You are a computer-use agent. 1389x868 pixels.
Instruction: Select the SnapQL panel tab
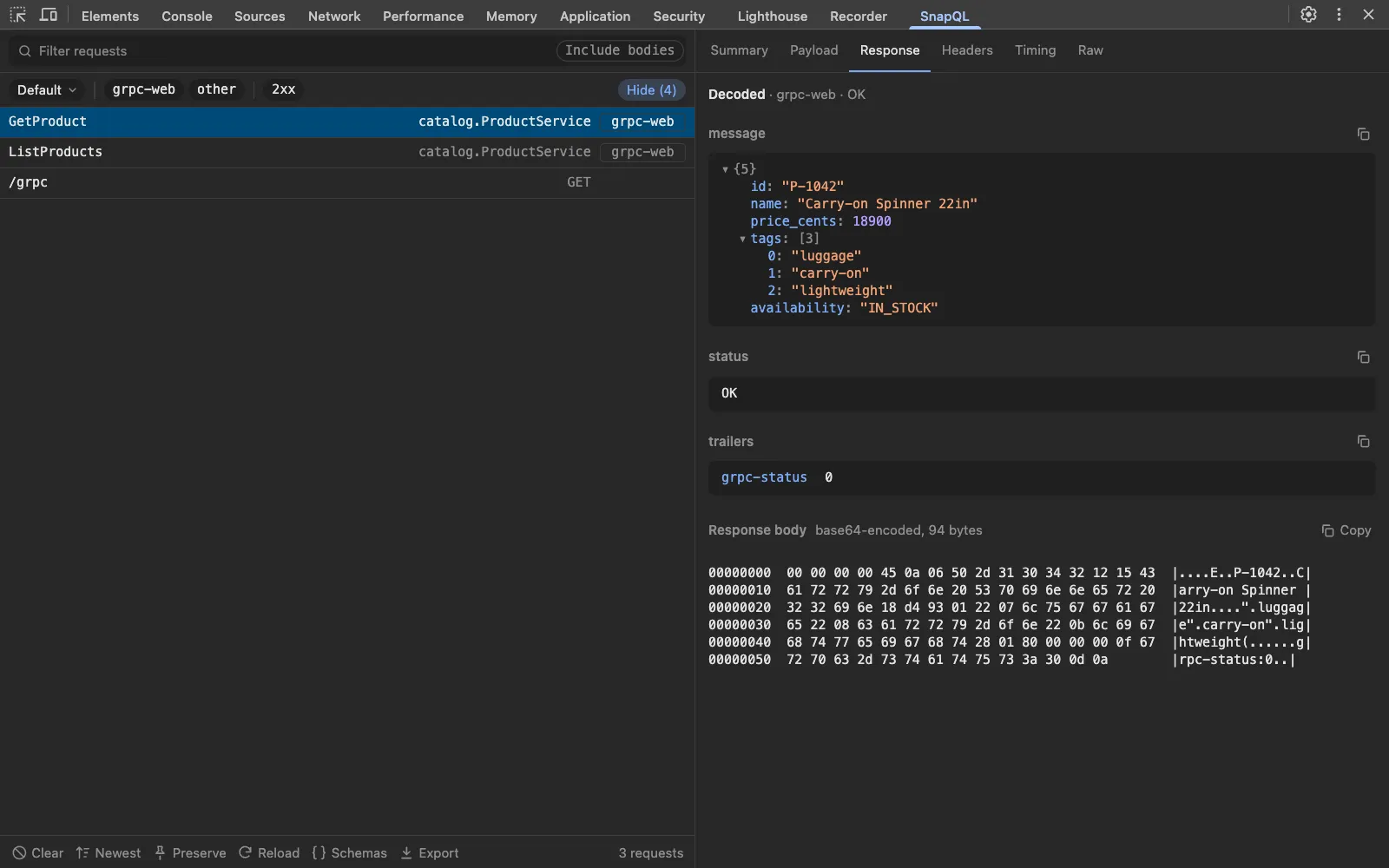(945, 16)
